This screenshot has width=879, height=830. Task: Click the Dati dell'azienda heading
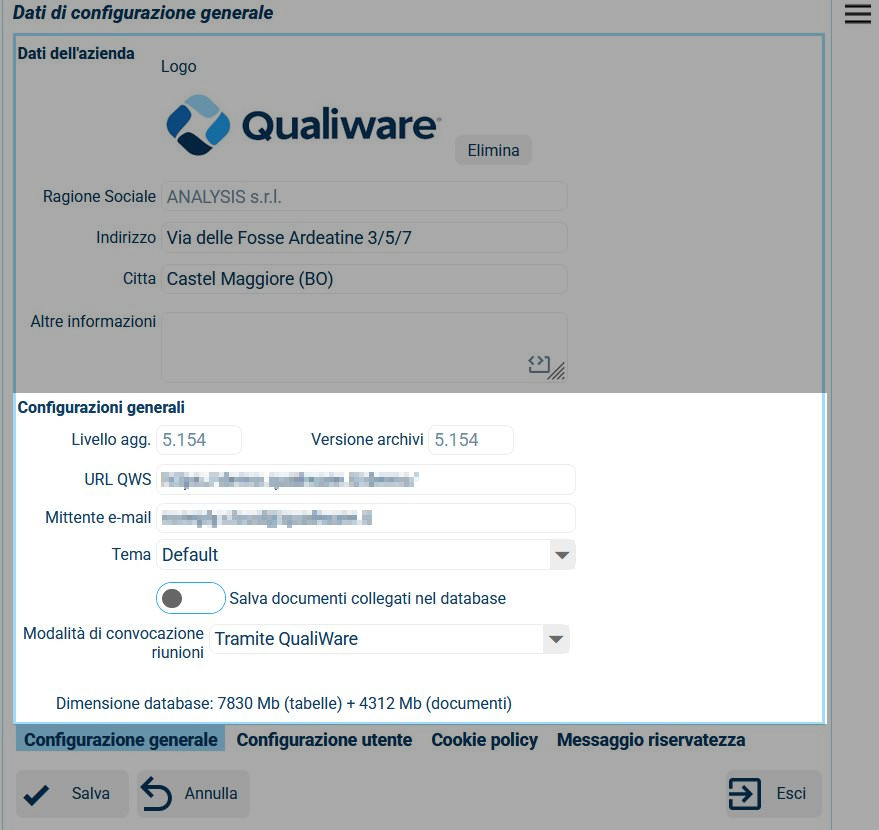(x=76, y=53)
